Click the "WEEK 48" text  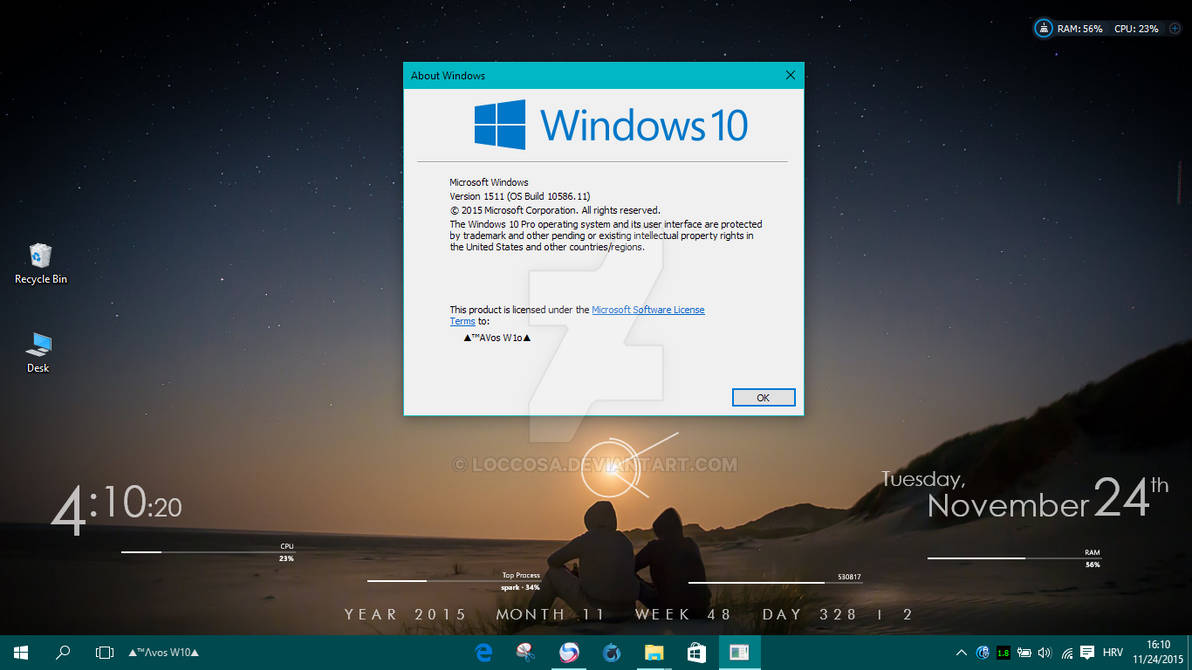tap(683, 614)
